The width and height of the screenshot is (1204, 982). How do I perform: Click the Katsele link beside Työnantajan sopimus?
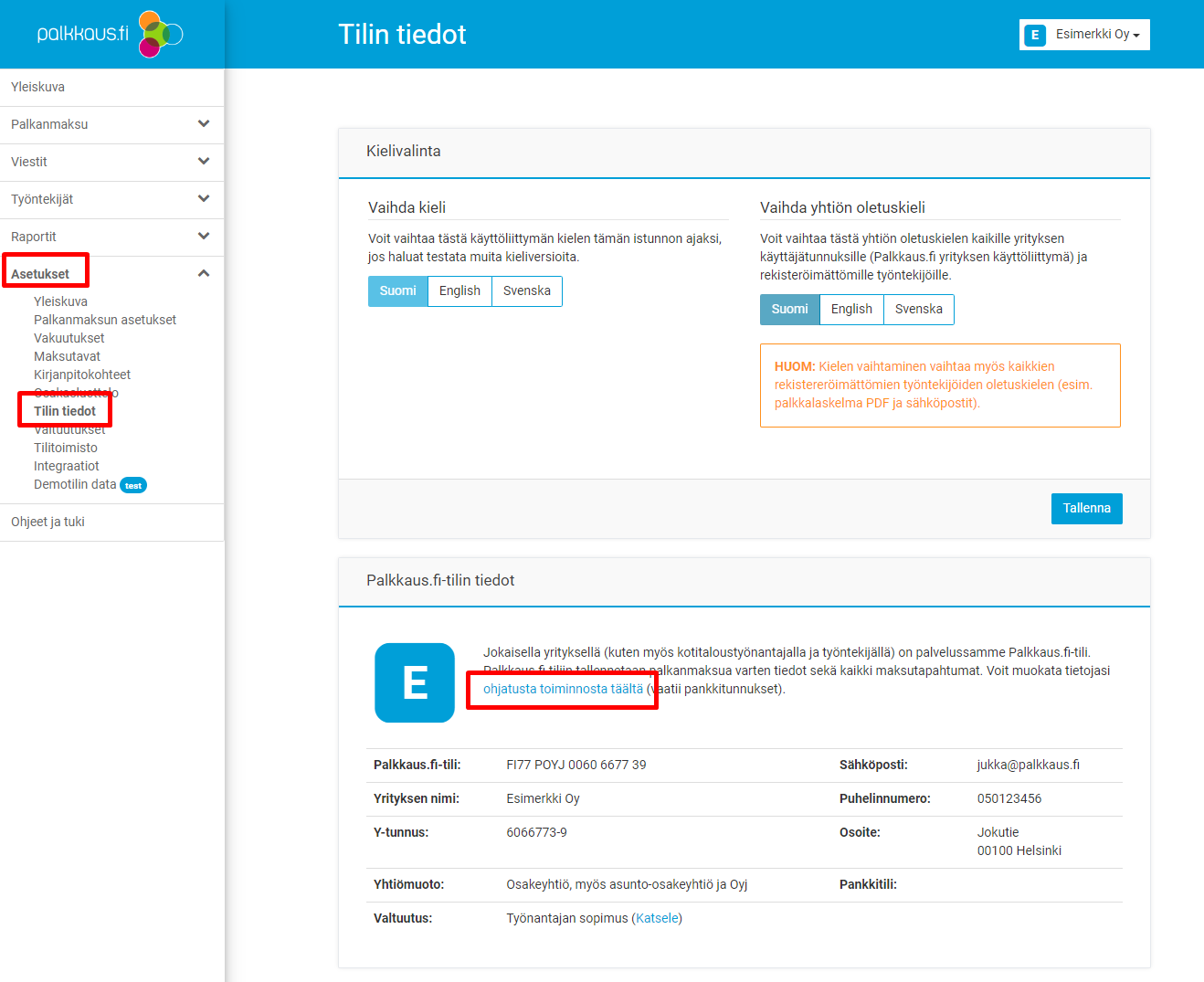657,918
